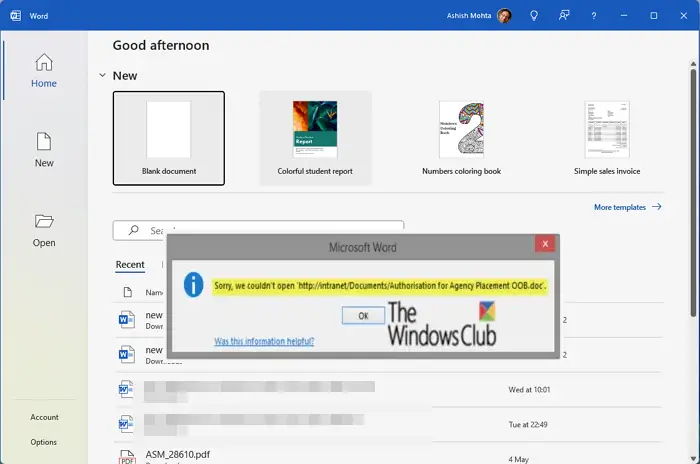Open the document modified Wed at 10:01
The width and height of the screenshot is (700, 464).
(388, 389)
